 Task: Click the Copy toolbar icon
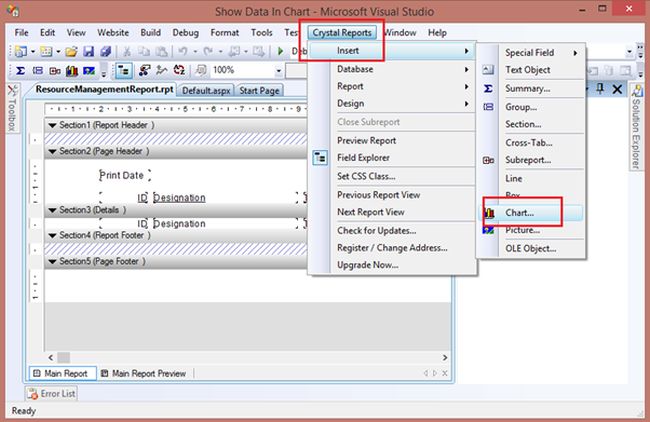click(144, 51)
